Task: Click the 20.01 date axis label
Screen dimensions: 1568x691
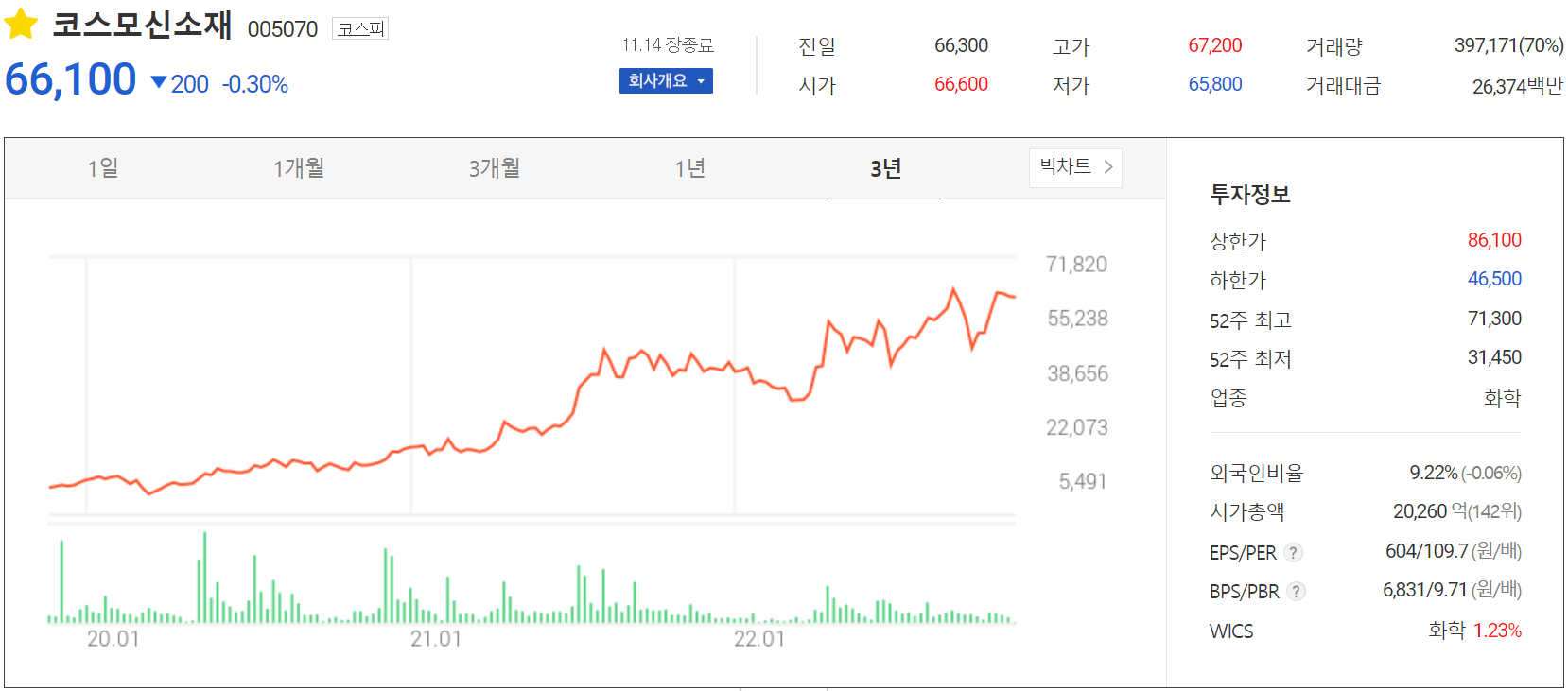Action: [113, 639]
